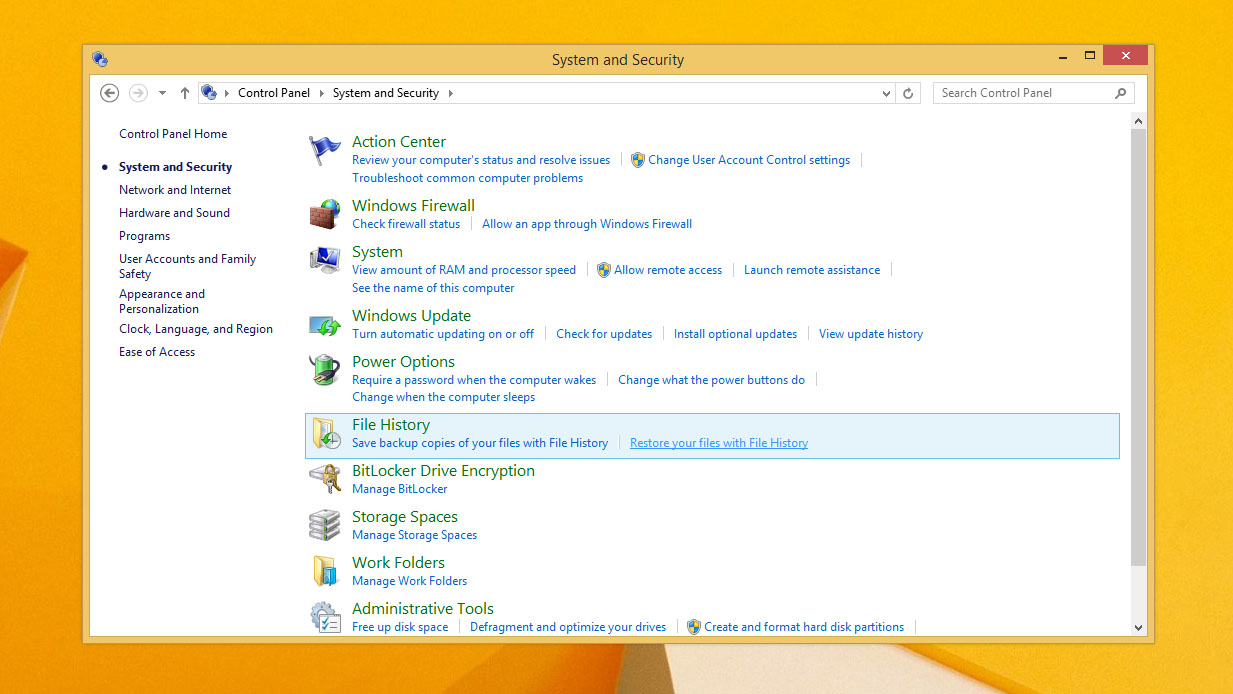Open Restore your files with File History

[x=718, y=442]
